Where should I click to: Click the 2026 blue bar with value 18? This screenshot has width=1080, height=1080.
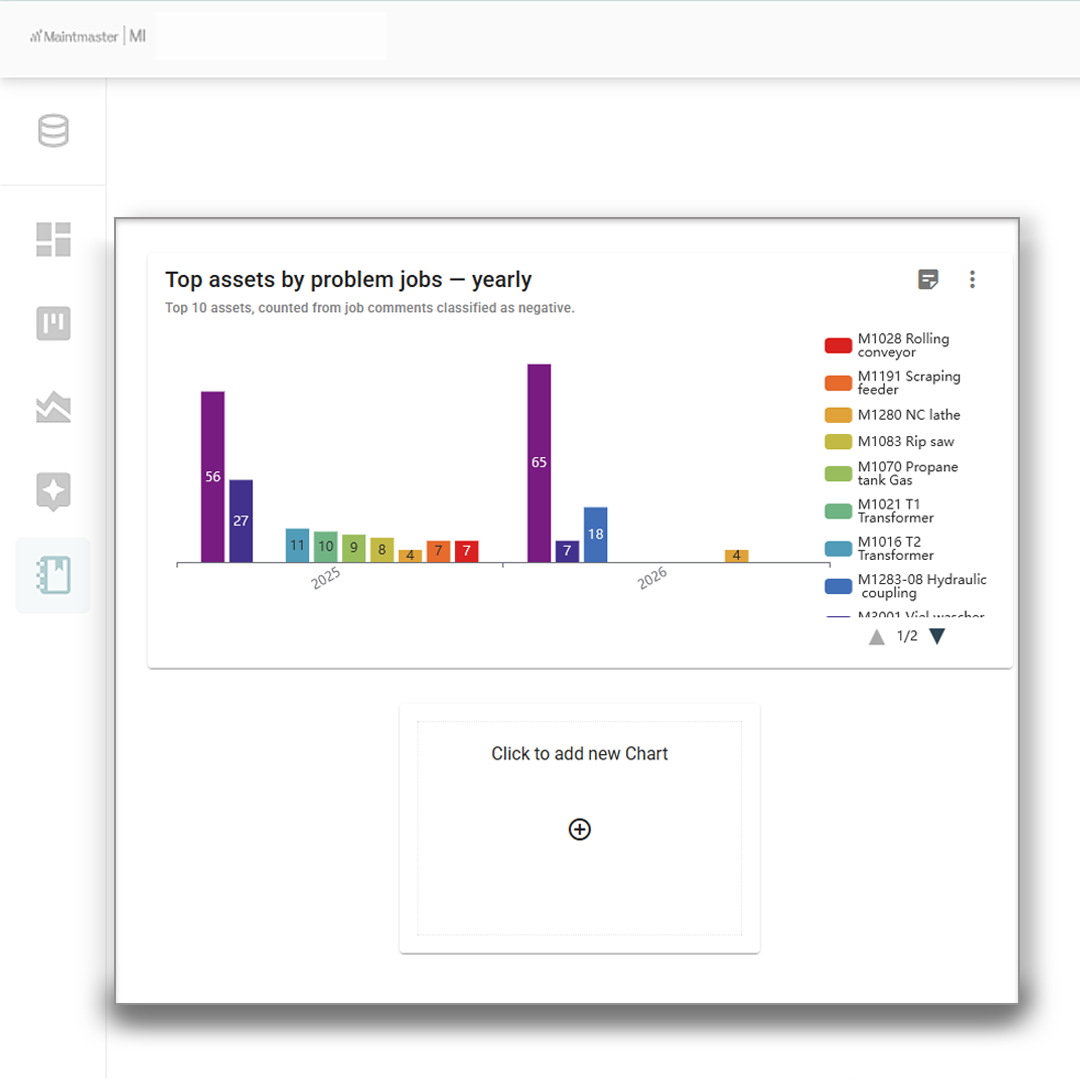[x=596, y=534]
